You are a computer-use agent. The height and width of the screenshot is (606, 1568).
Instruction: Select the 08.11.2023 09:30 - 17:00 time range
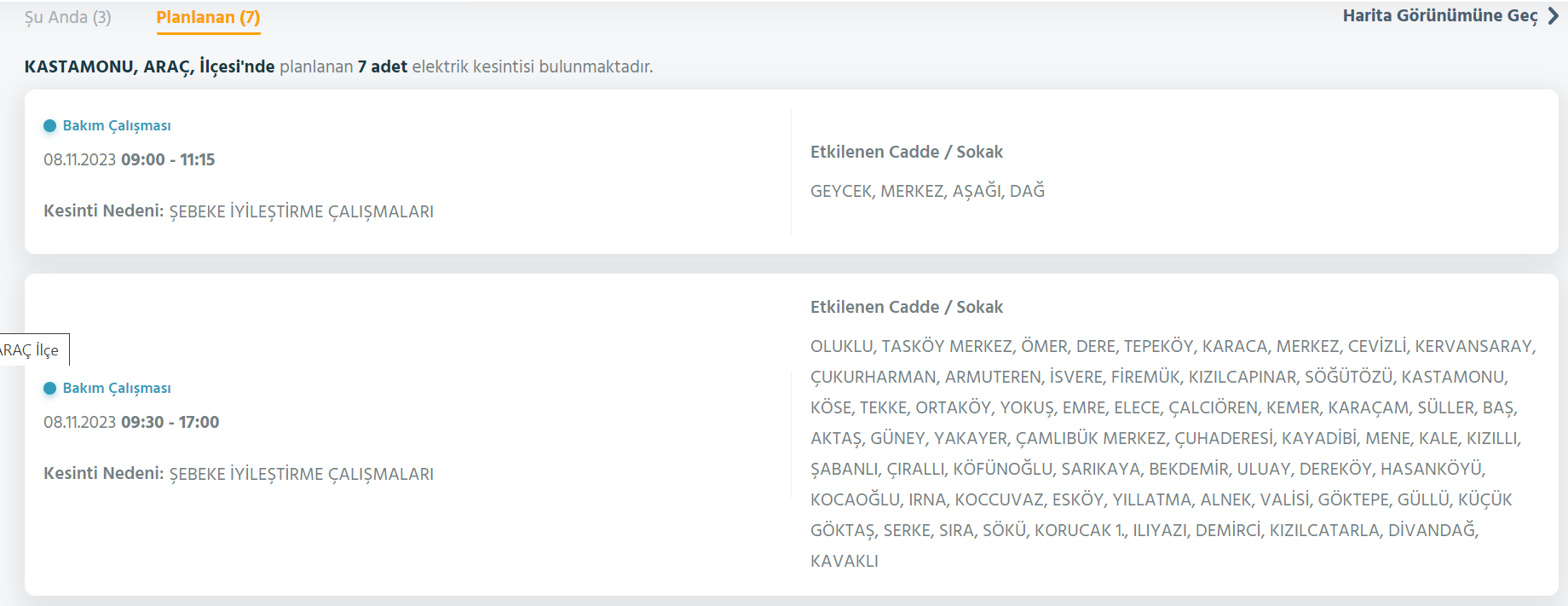131,422
